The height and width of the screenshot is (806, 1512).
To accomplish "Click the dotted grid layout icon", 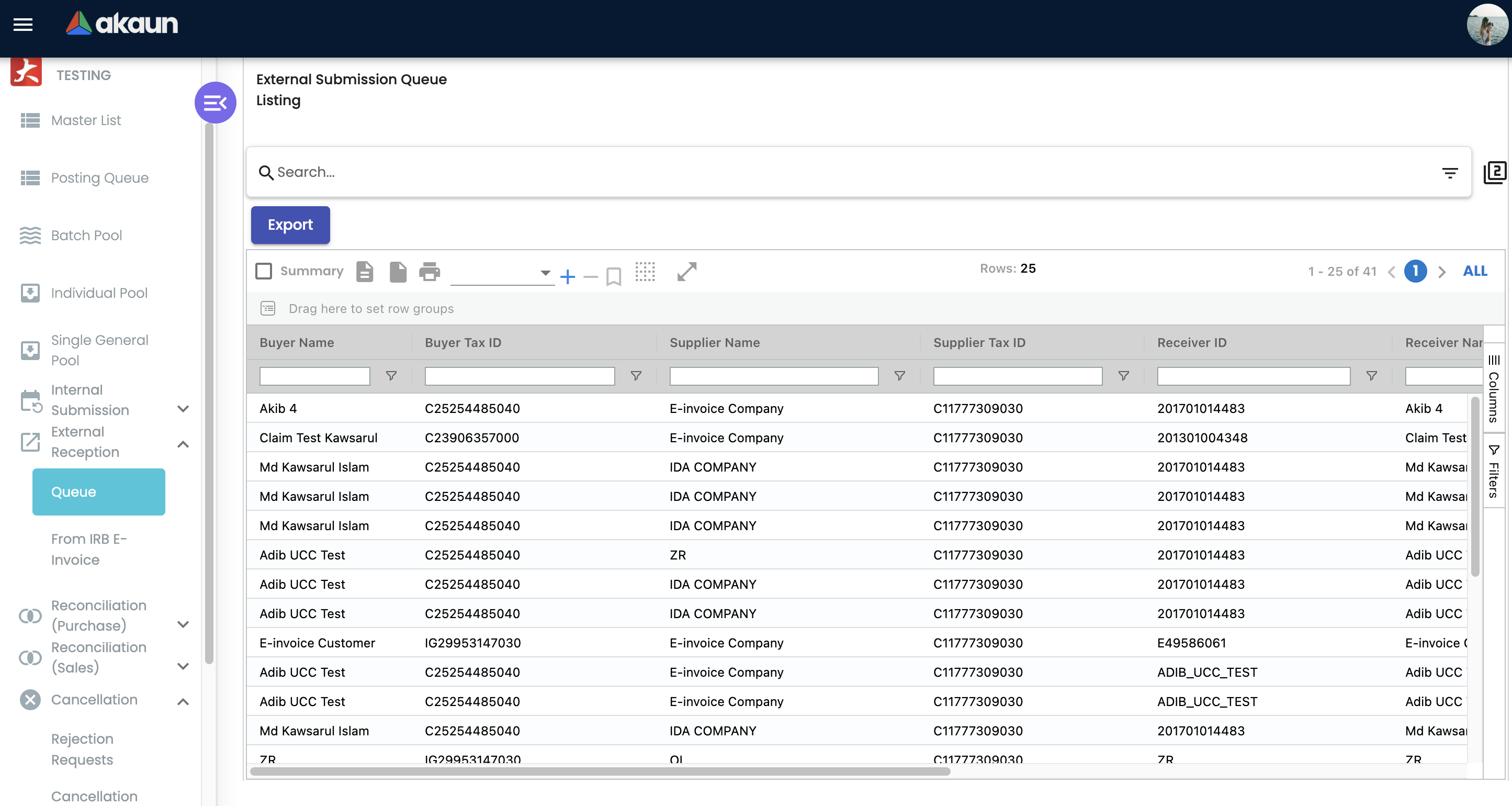I will [645, 272].
